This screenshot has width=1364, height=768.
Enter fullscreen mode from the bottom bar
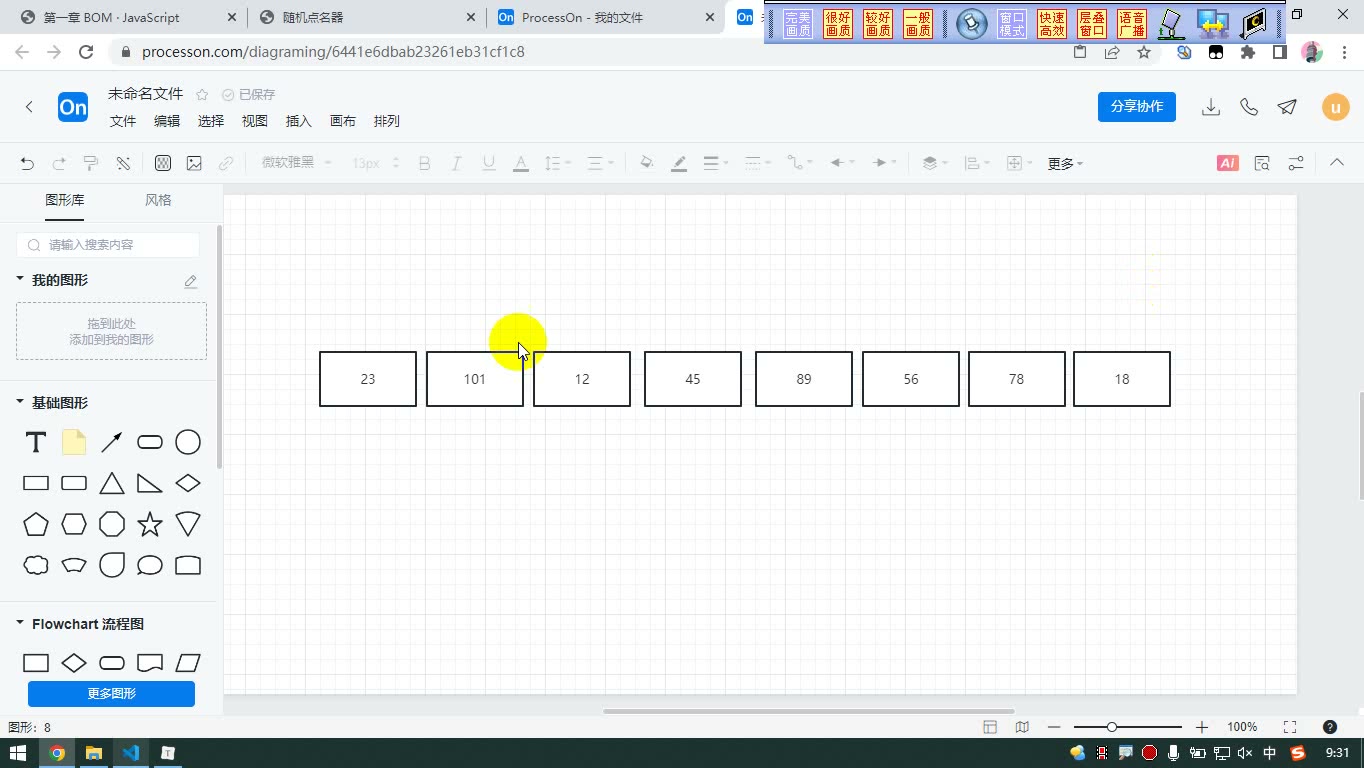tap(1290, 727)
